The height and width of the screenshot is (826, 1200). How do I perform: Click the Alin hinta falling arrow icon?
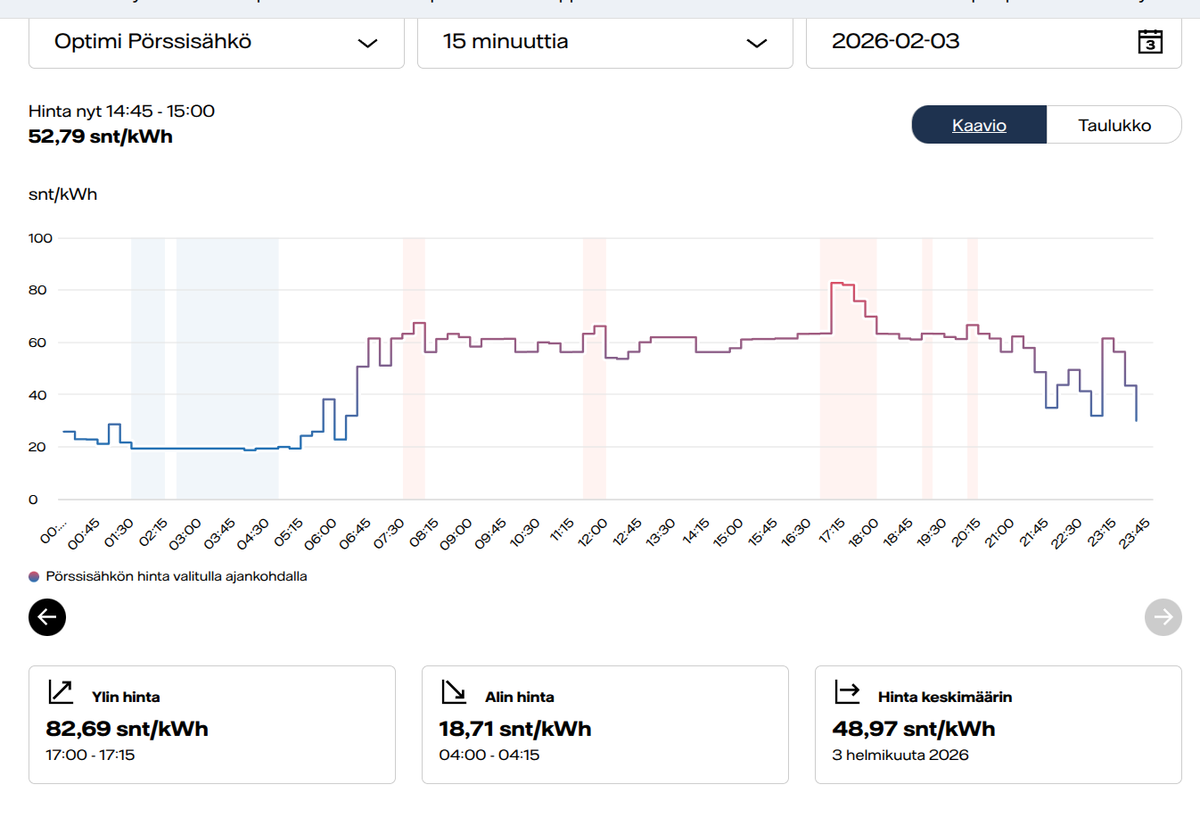pos(453,691)
